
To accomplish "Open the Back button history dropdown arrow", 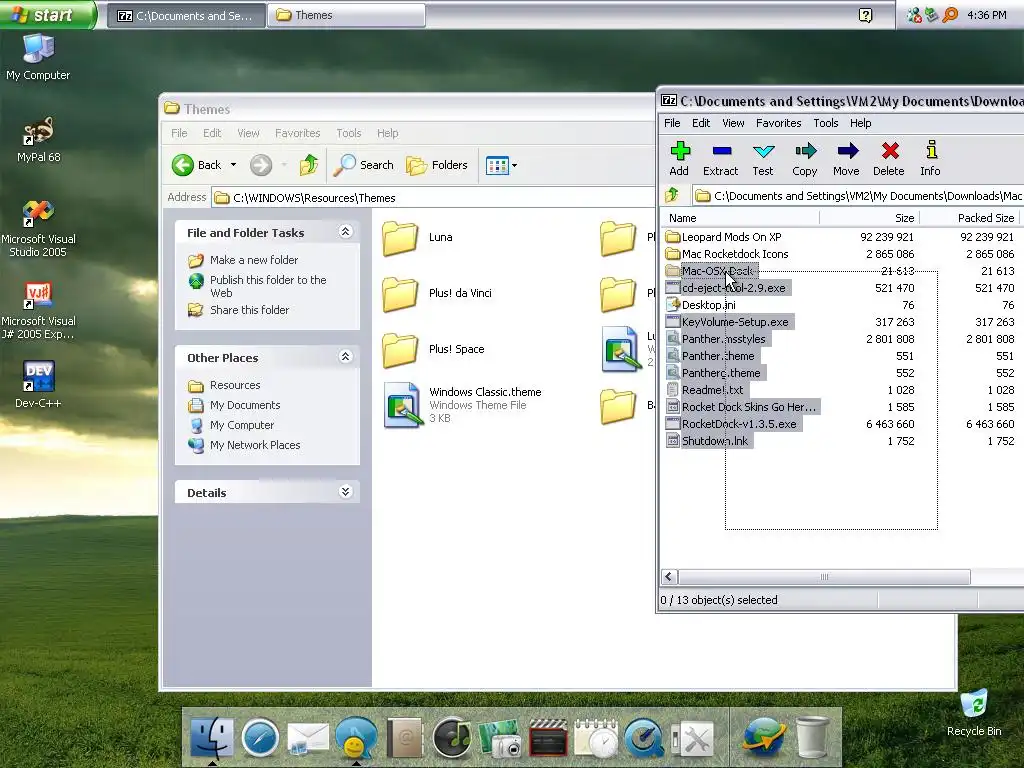I will point(233,165).
